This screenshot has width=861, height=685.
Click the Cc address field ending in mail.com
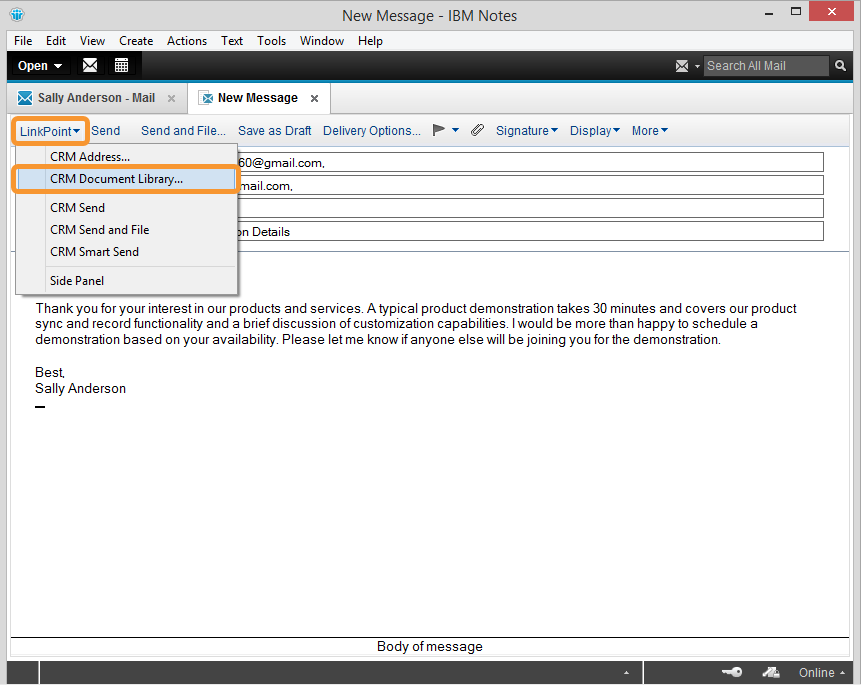(x=530, y=185)
